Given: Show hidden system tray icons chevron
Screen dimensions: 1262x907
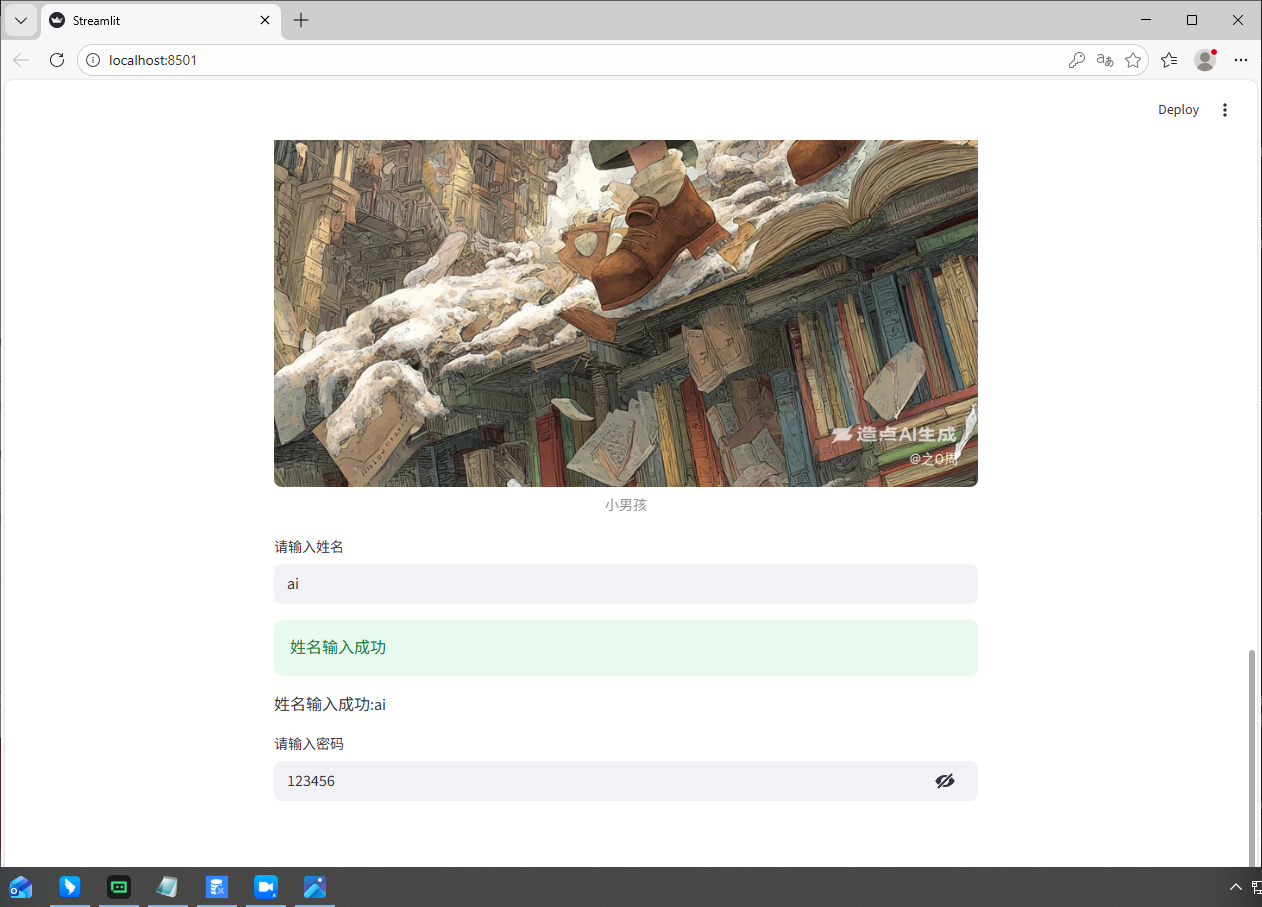Looking at the screenshot, I should point(1236,887).
